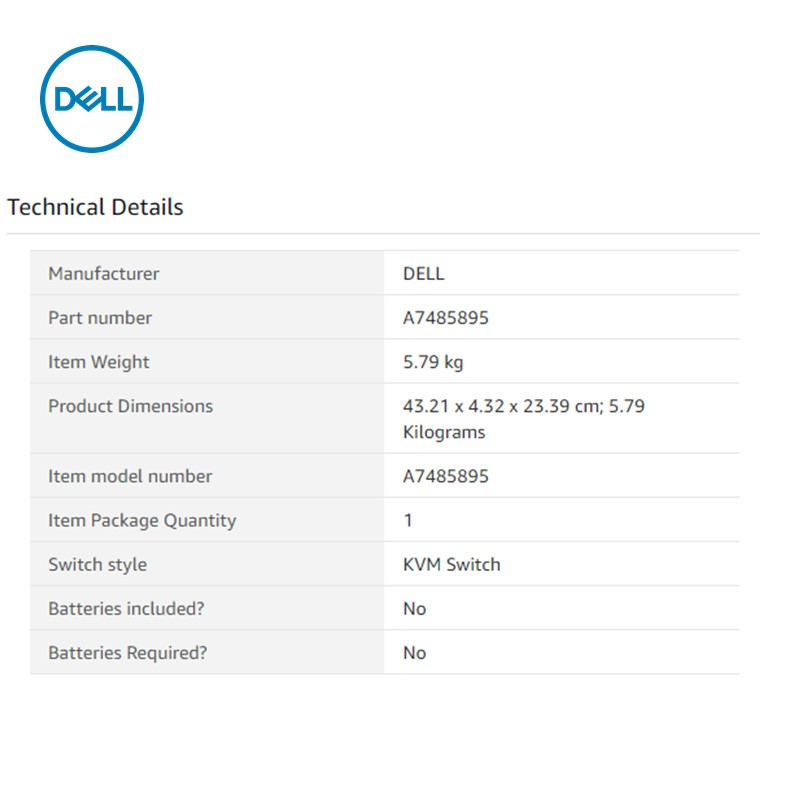The width and height of the screenshot is (800, 800).
Task: Select the Part number label
Action: (x=100, y=317)
